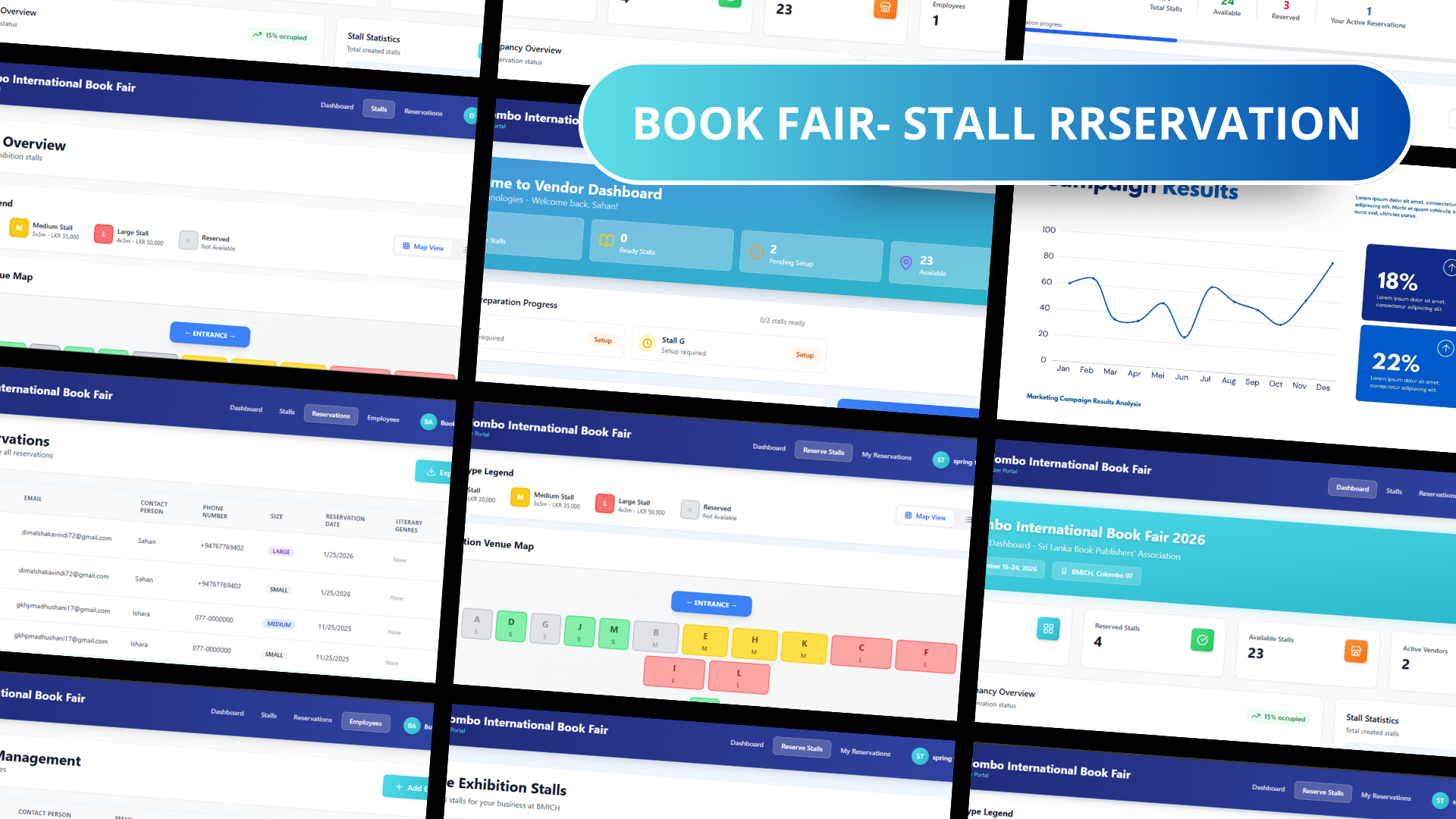Screen dimensions: 1456x819
Task: Click the Export download icon
Action: pos(430,472)
